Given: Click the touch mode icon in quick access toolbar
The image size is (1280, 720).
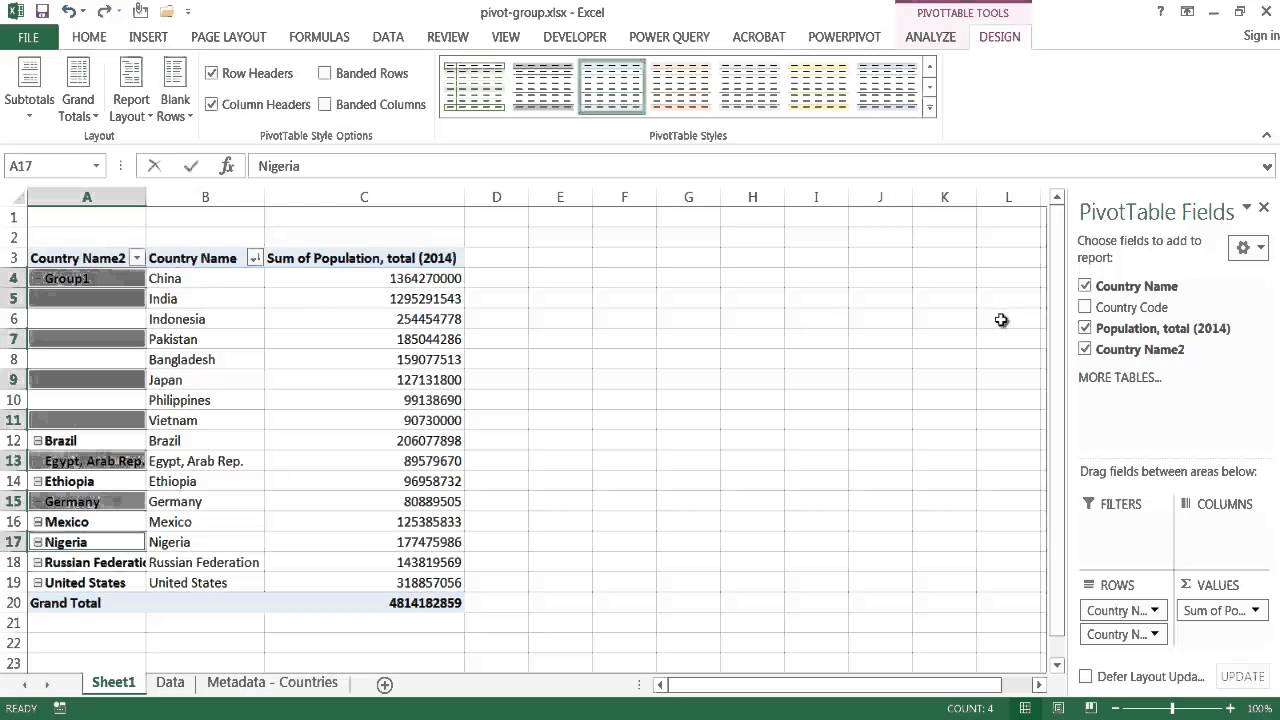Looking at the screenshot, I should tap(140, 12).
